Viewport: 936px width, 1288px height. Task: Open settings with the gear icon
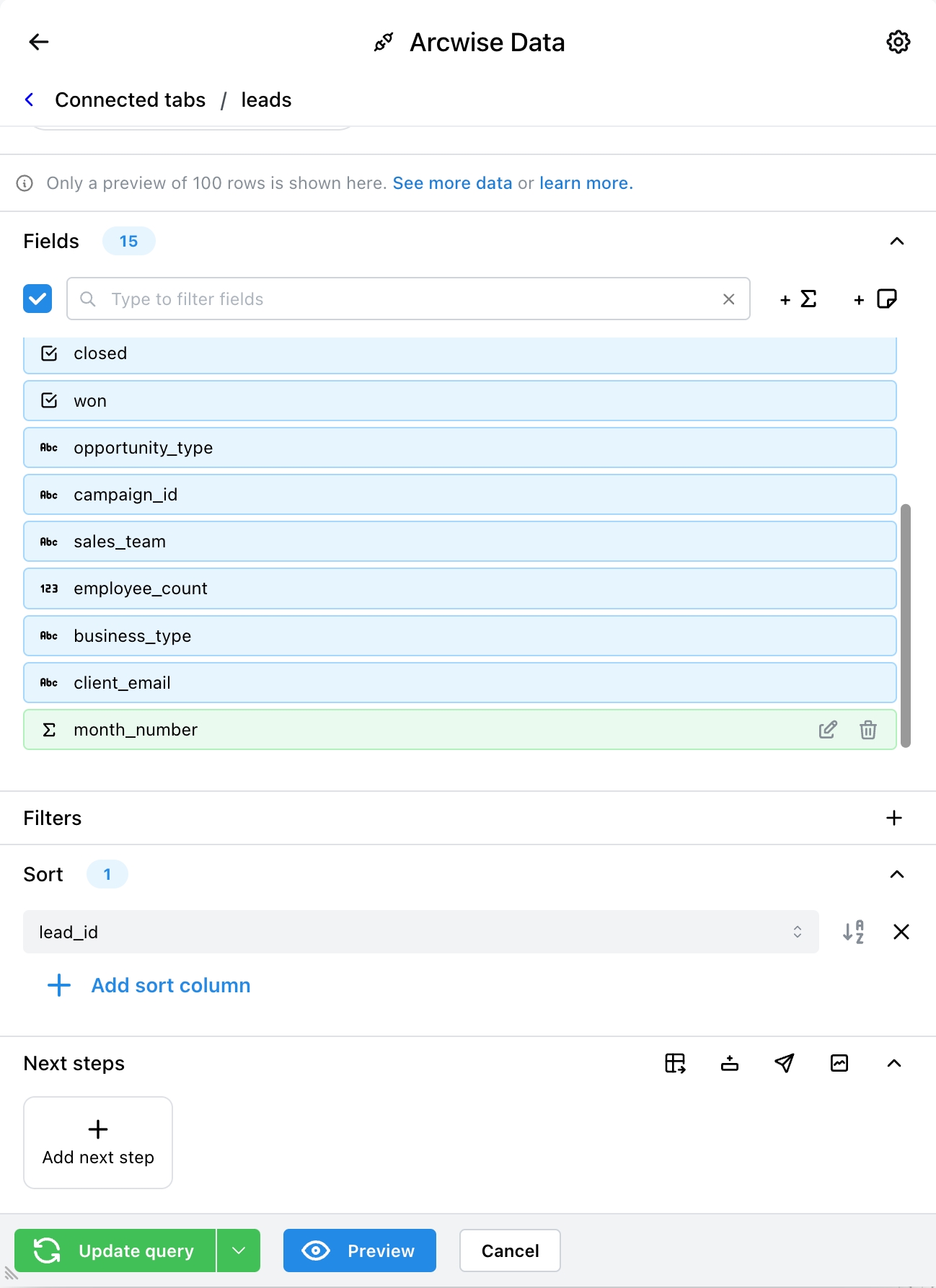tap(898, 42)
